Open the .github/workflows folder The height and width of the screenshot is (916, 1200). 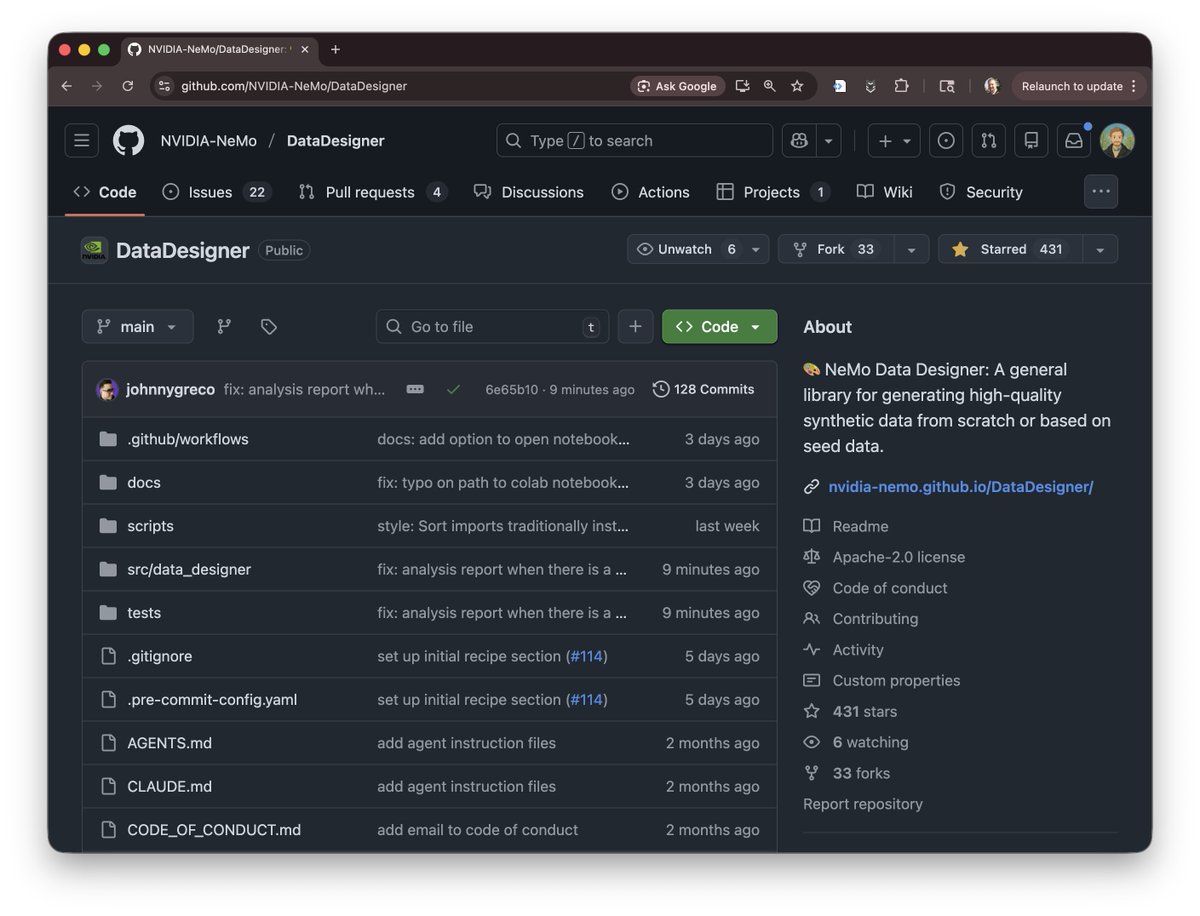click(x=188, y=439)
